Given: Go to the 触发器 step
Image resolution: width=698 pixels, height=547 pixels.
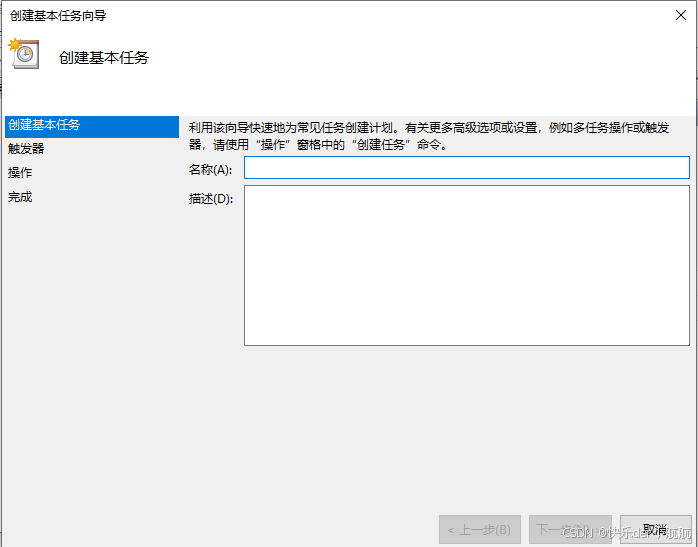Looking at the screenshot, I should click(26, 148).
